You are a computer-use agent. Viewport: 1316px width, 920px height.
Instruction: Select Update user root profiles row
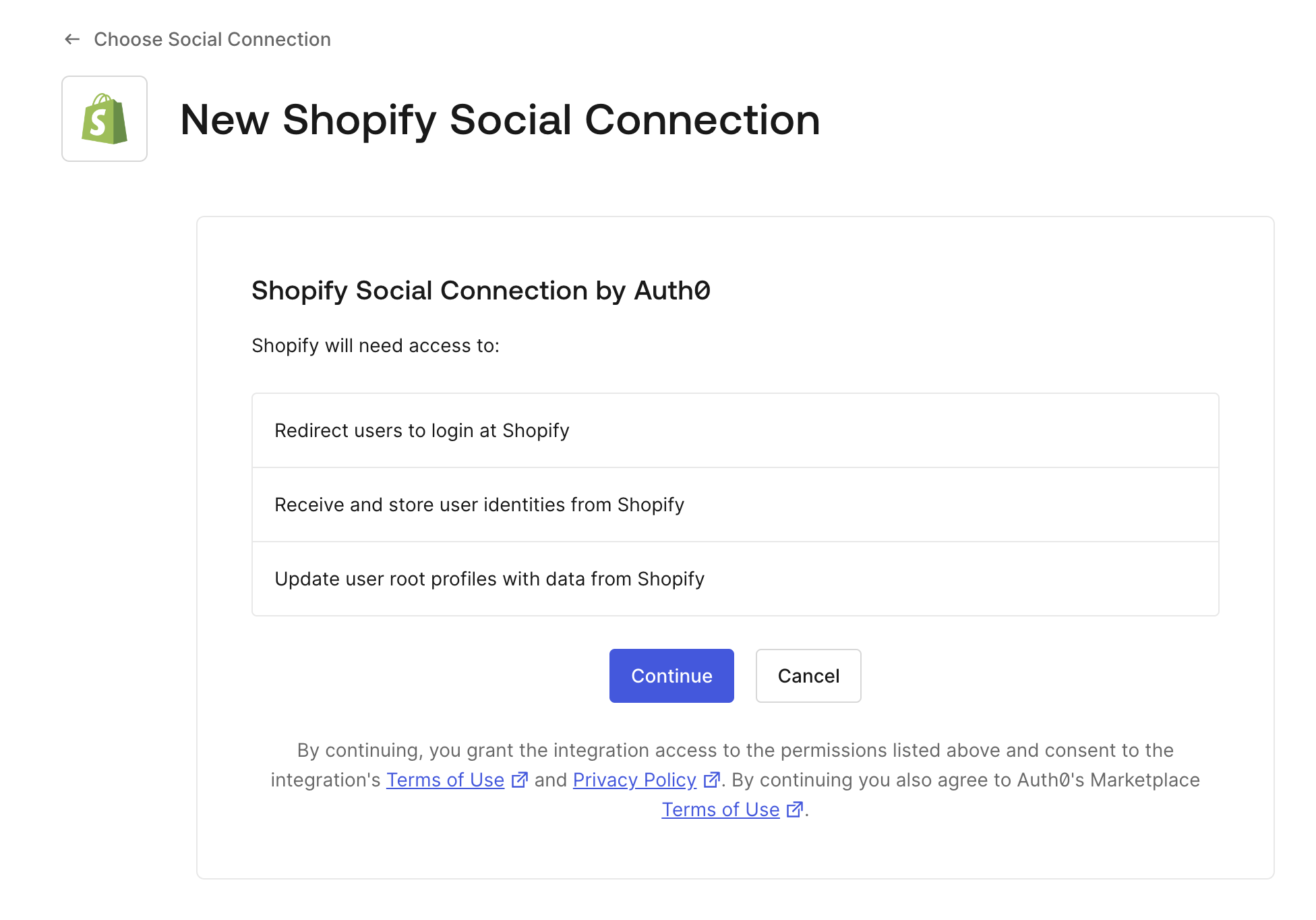(736, 579)
